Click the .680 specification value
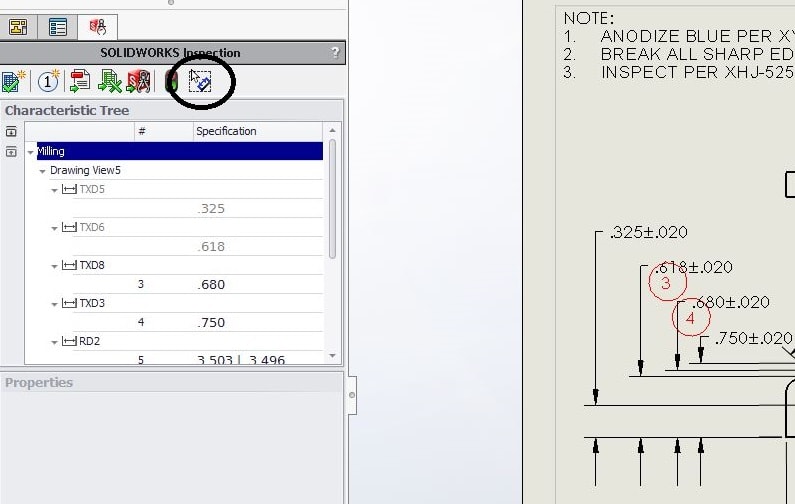This screenshot has height=504, width=795. pos(211,284)
